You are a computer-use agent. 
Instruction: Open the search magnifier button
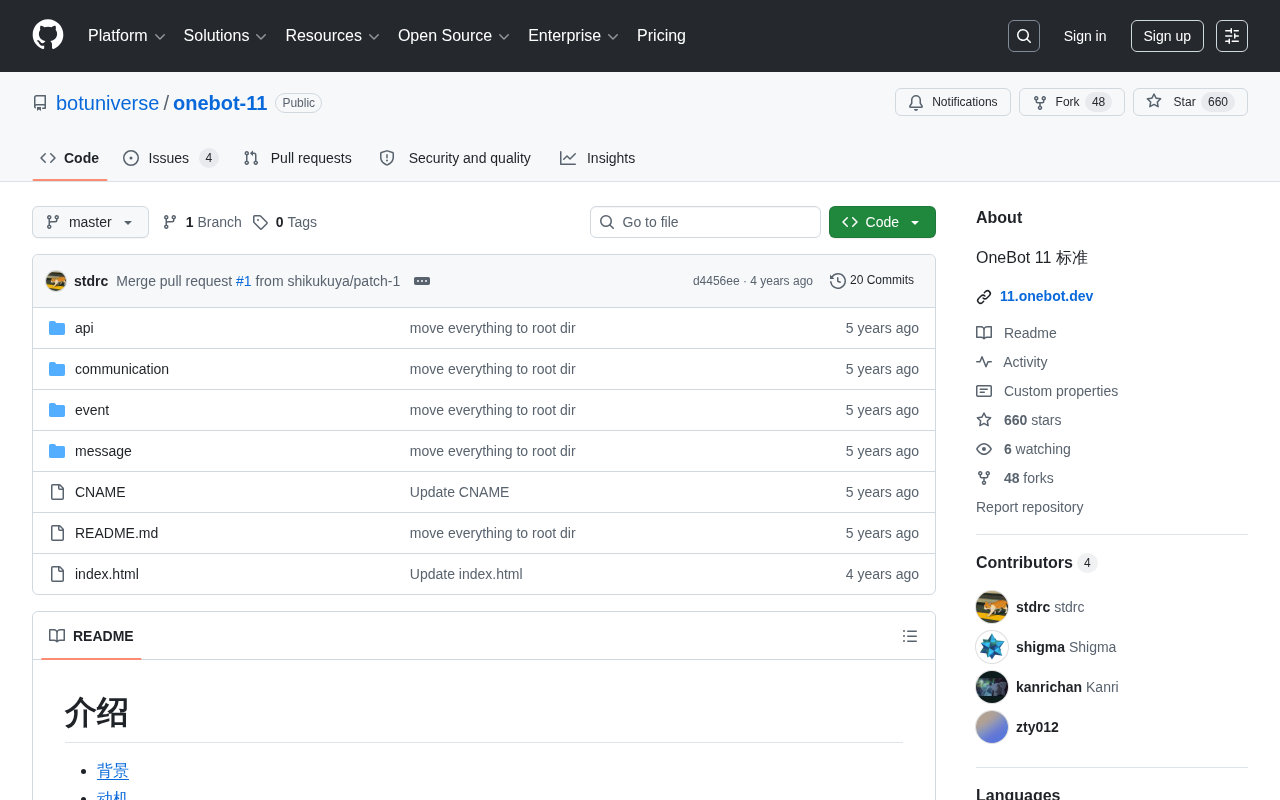coord(1023,36)
